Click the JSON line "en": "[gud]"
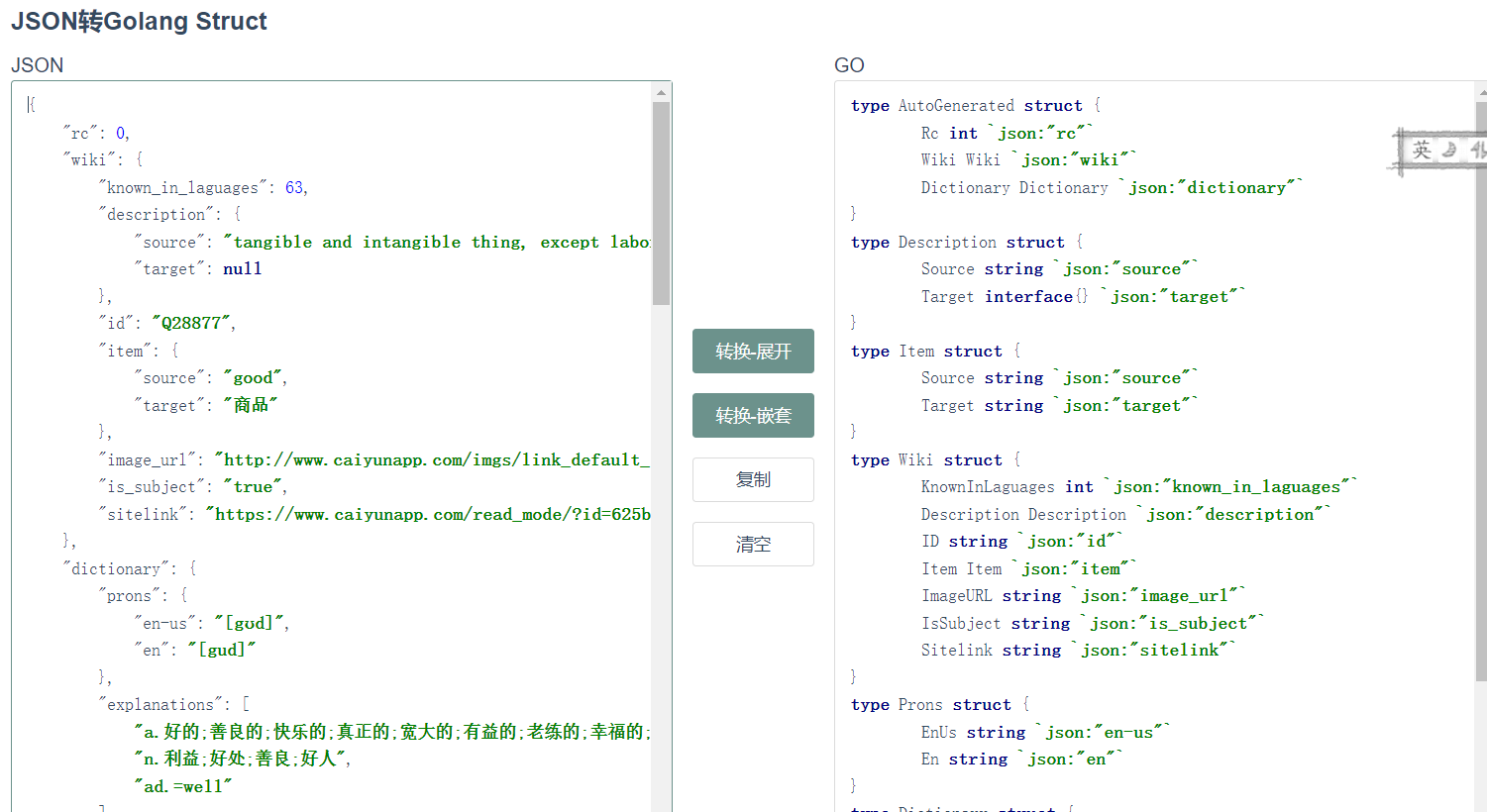The width and height of the screenshot is (1487, 812). [x=194, y=650]
